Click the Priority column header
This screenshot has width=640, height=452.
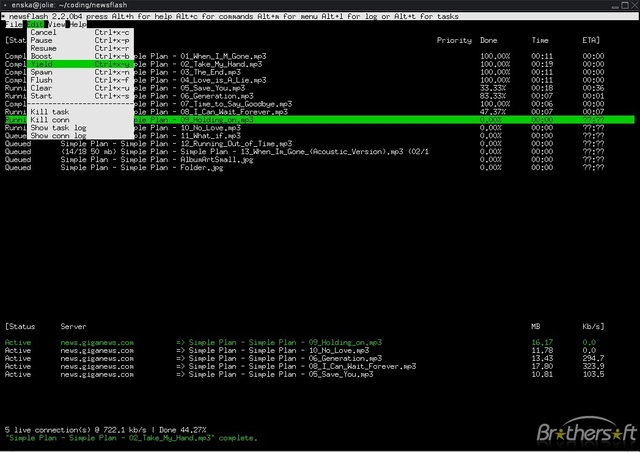[x=454, y=40]
